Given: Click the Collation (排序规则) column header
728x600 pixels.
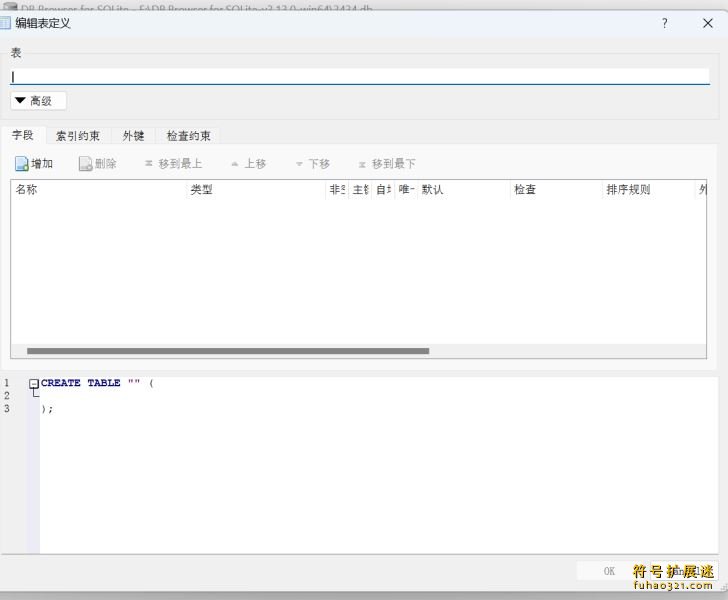Looking at the screenshot, I should coord(649,189).
